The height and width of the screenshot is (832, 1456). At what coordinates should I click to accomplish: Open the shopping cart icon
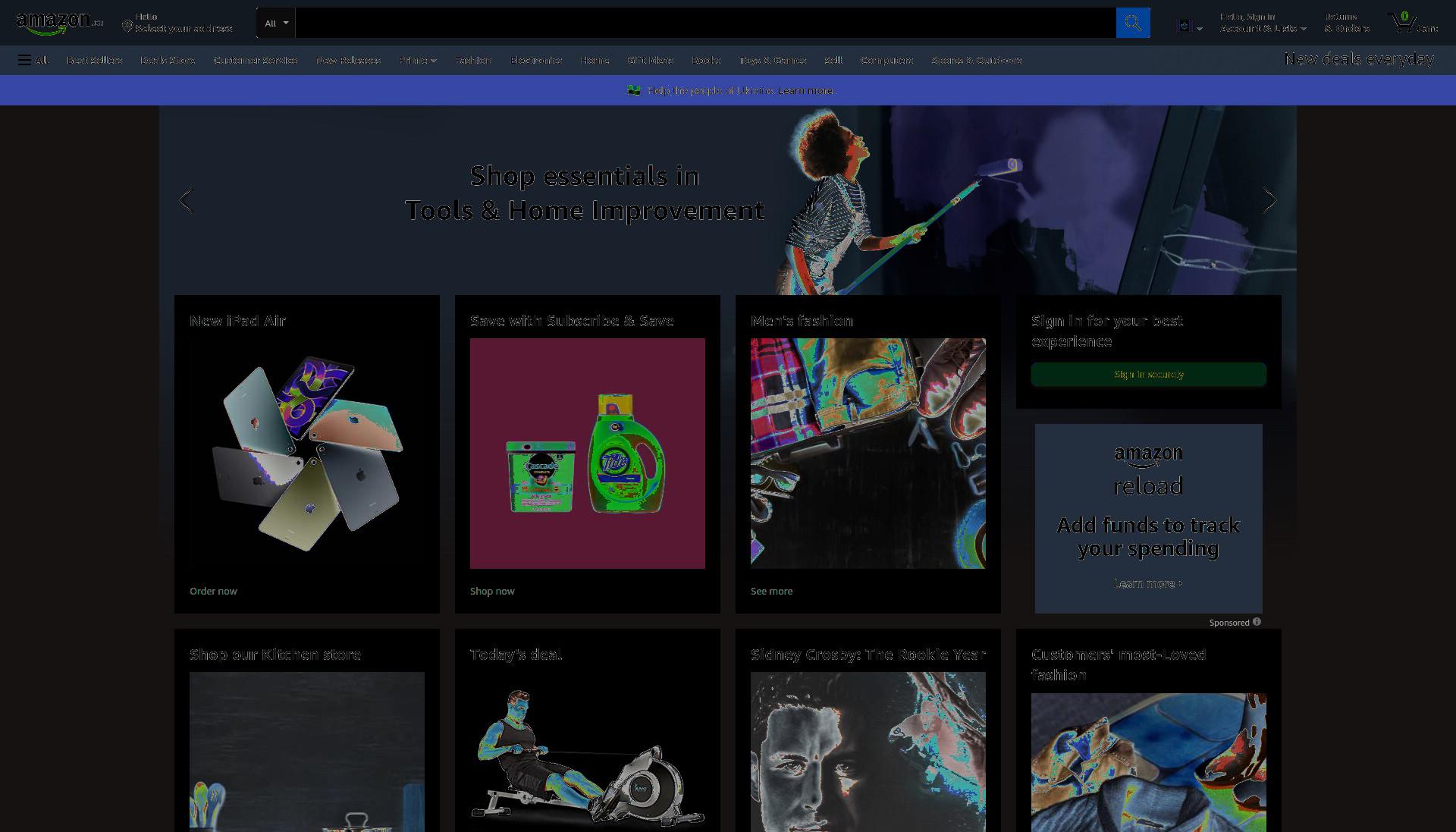1413,23
